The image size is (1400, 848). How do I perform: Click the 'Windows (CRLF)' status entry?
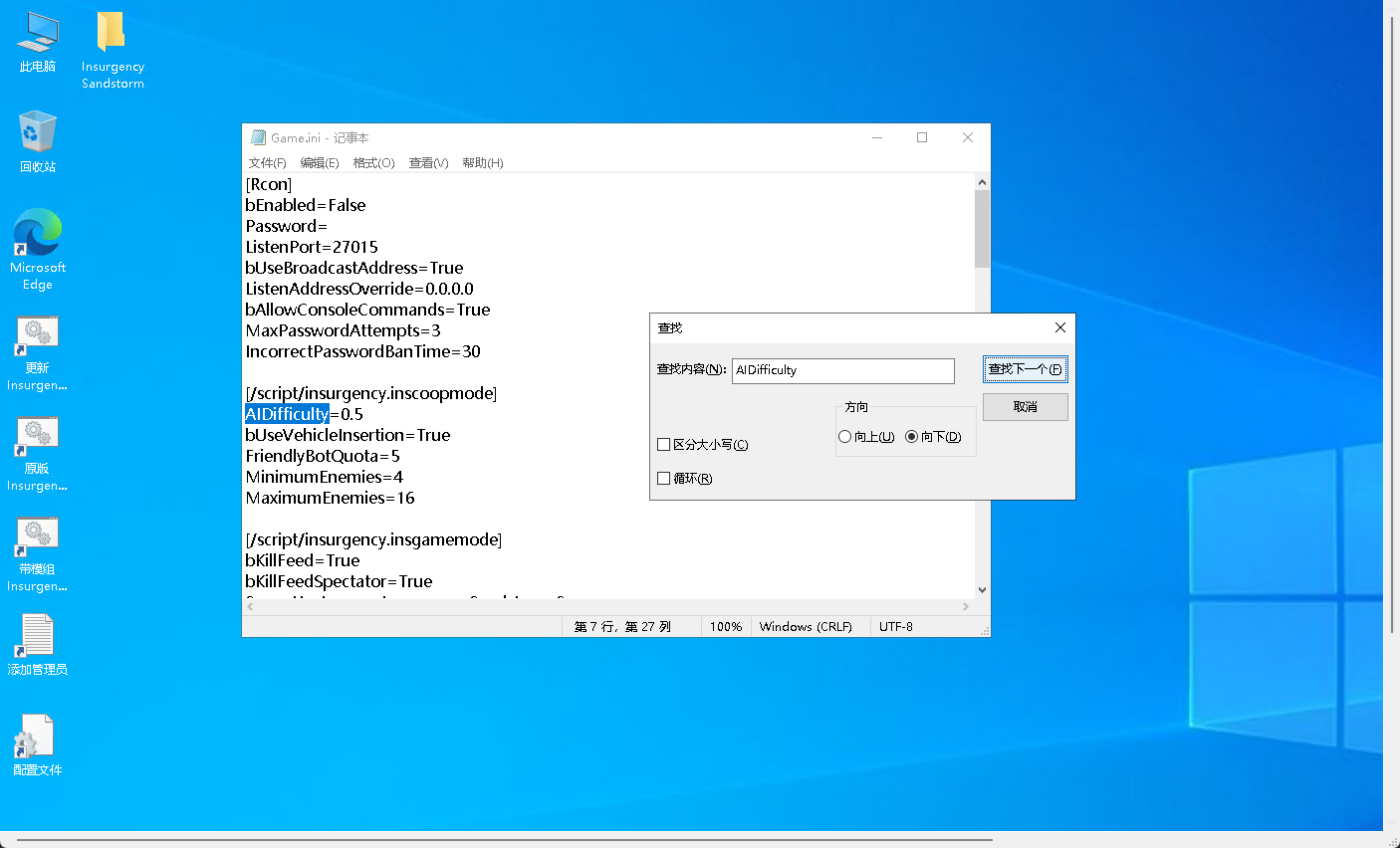click(806, 627)
